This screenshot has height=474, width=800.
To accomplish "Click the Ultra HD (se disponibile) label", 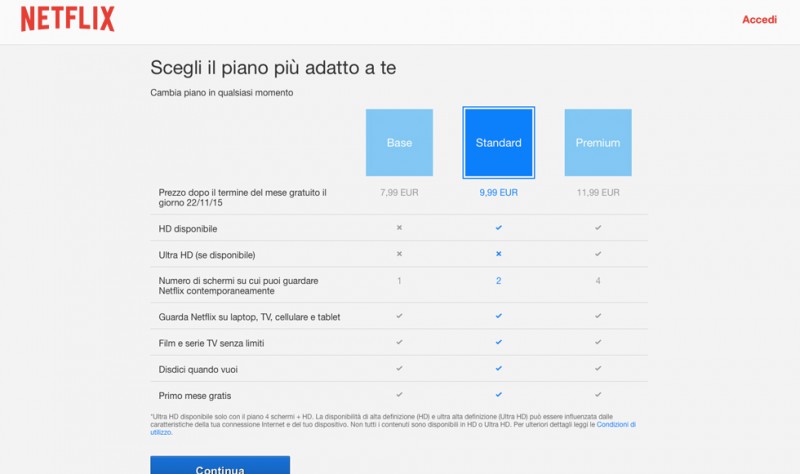I will pyautogui.click(x=207, y=255).
